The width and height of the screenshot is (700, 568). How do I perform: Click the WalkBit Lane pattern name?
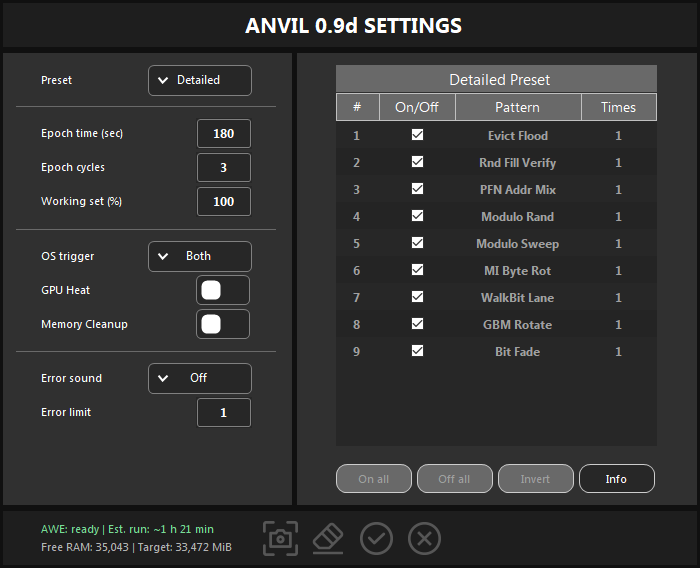click(518, 298)
